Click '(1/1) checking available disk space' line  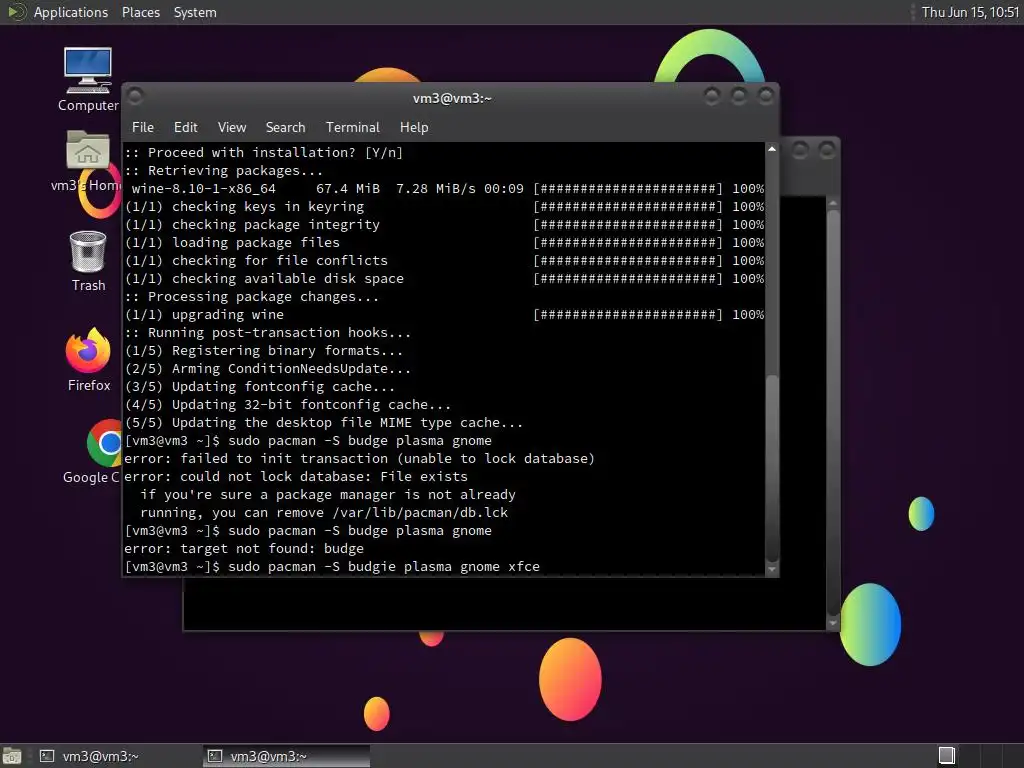[264, 278]
